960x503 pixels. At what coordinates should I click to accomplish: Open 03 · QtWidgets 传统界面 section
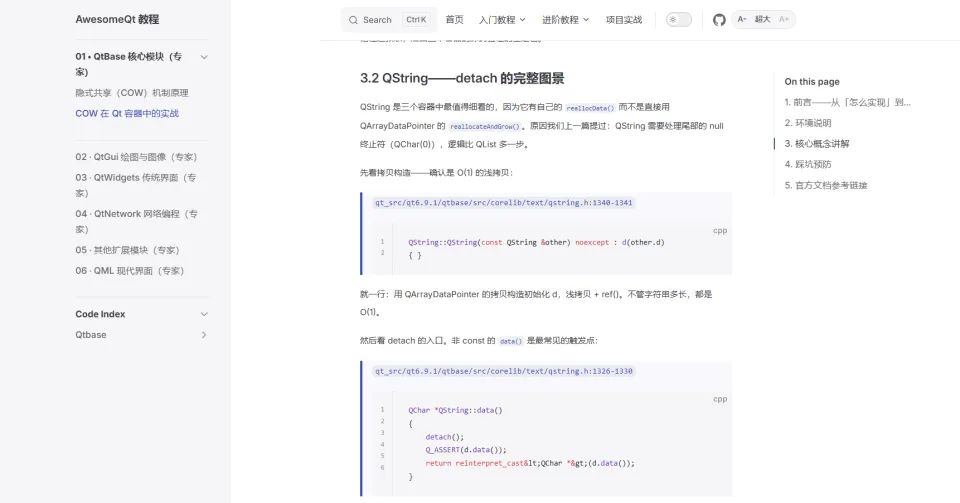pos(136,185)
